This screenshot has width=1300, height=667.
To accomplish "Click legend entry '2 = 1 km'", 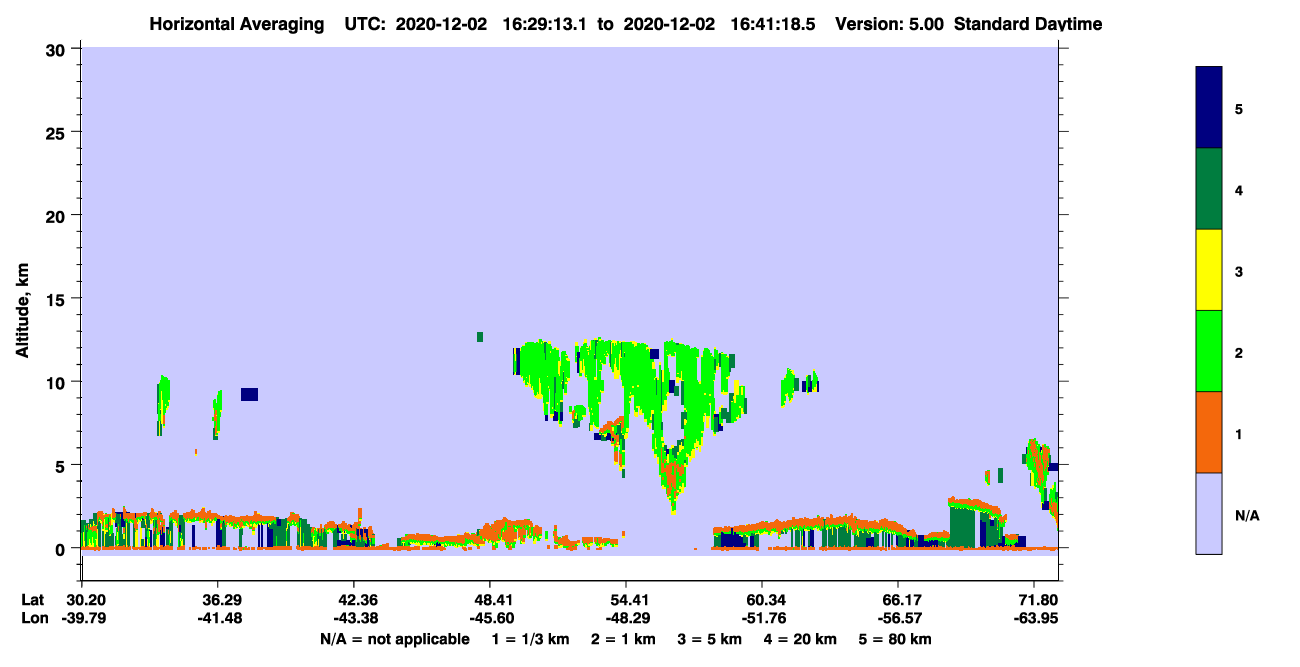I will tap(623, 638).
